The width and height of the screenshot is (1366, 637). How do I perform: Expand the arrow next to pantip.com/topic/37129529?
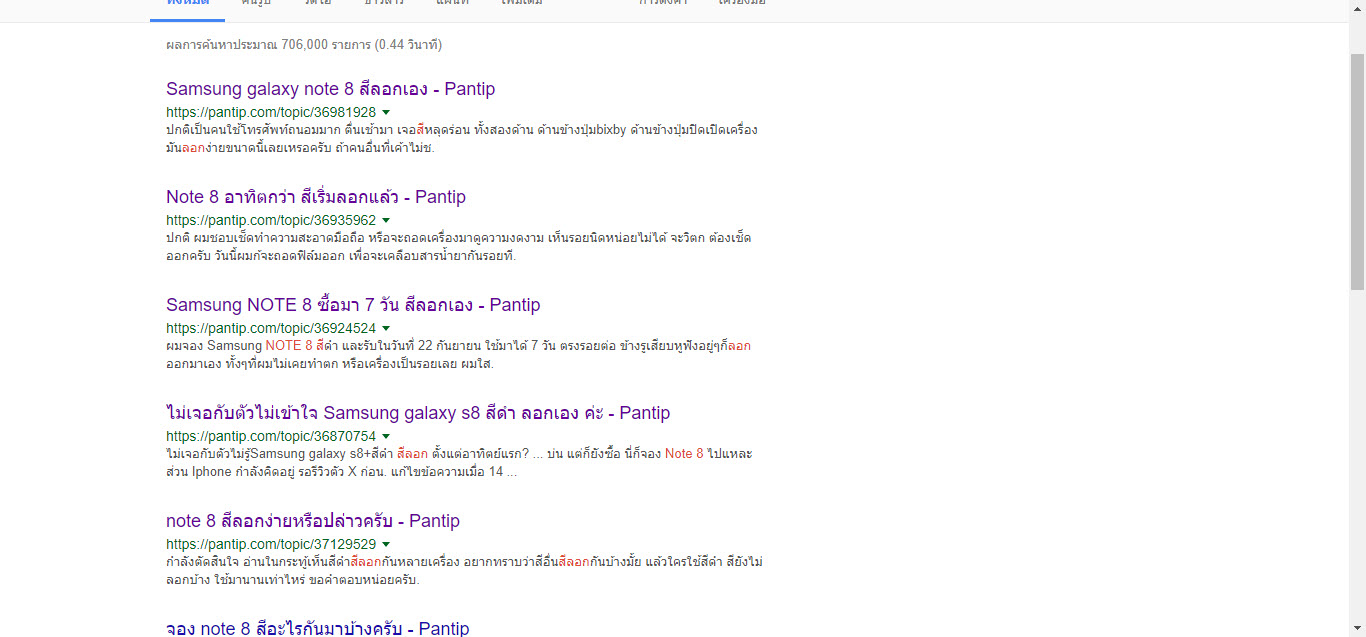pos(386,545)
